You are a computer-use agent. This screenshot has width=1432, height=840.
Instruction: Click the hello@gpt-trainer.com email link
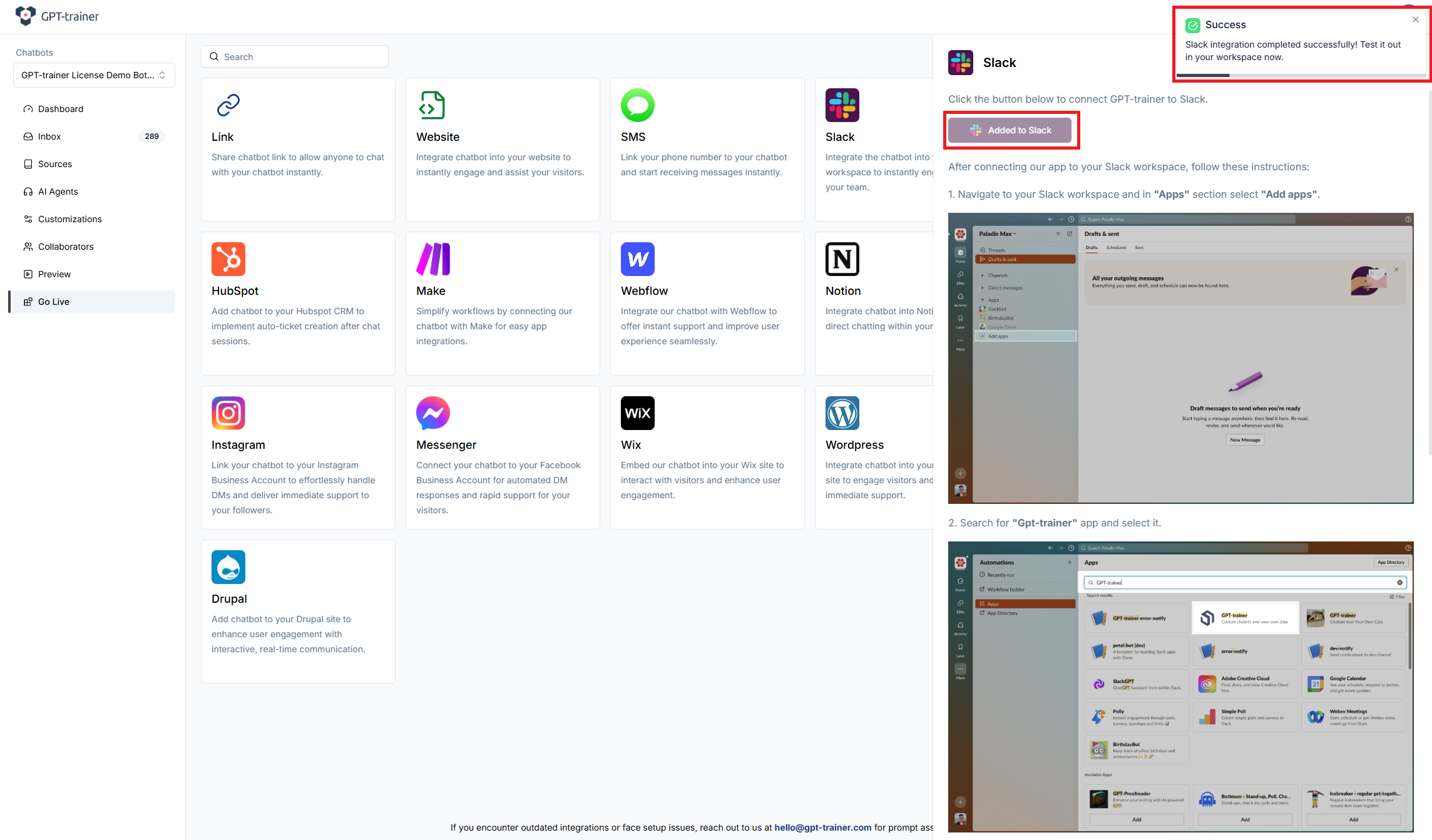click(822, 827)
